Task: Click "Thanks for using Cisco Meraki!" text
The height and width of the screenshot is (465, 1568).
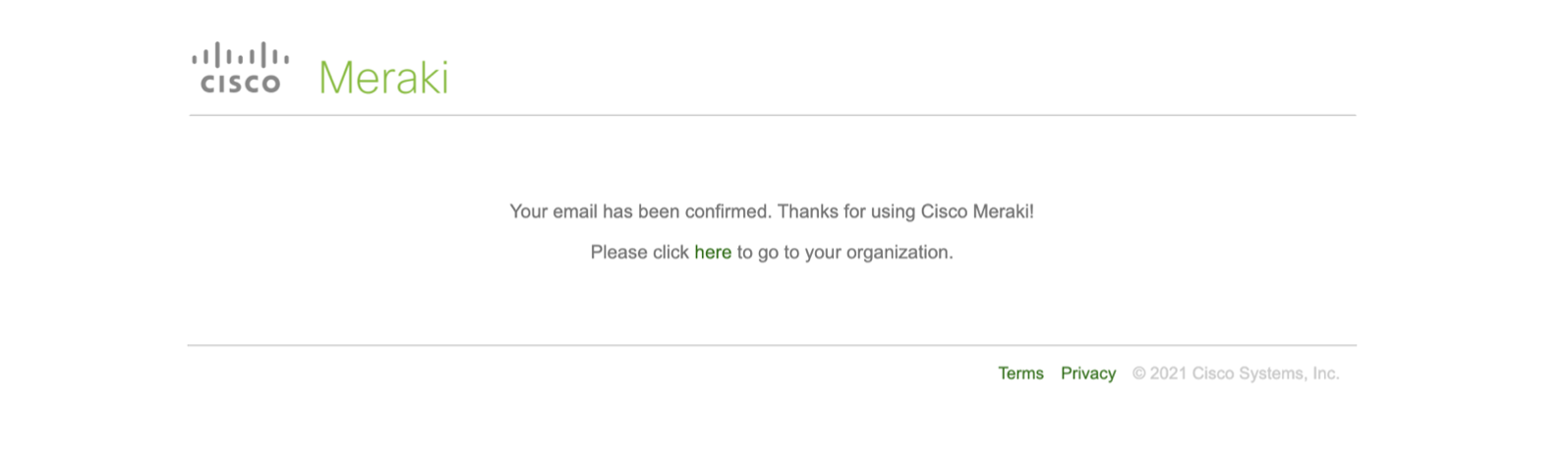Action: click(905, 211)
